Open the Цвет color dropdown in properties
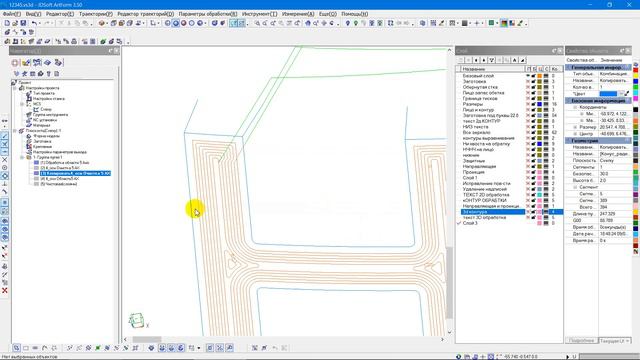640x360 pixels. point(621,93)
